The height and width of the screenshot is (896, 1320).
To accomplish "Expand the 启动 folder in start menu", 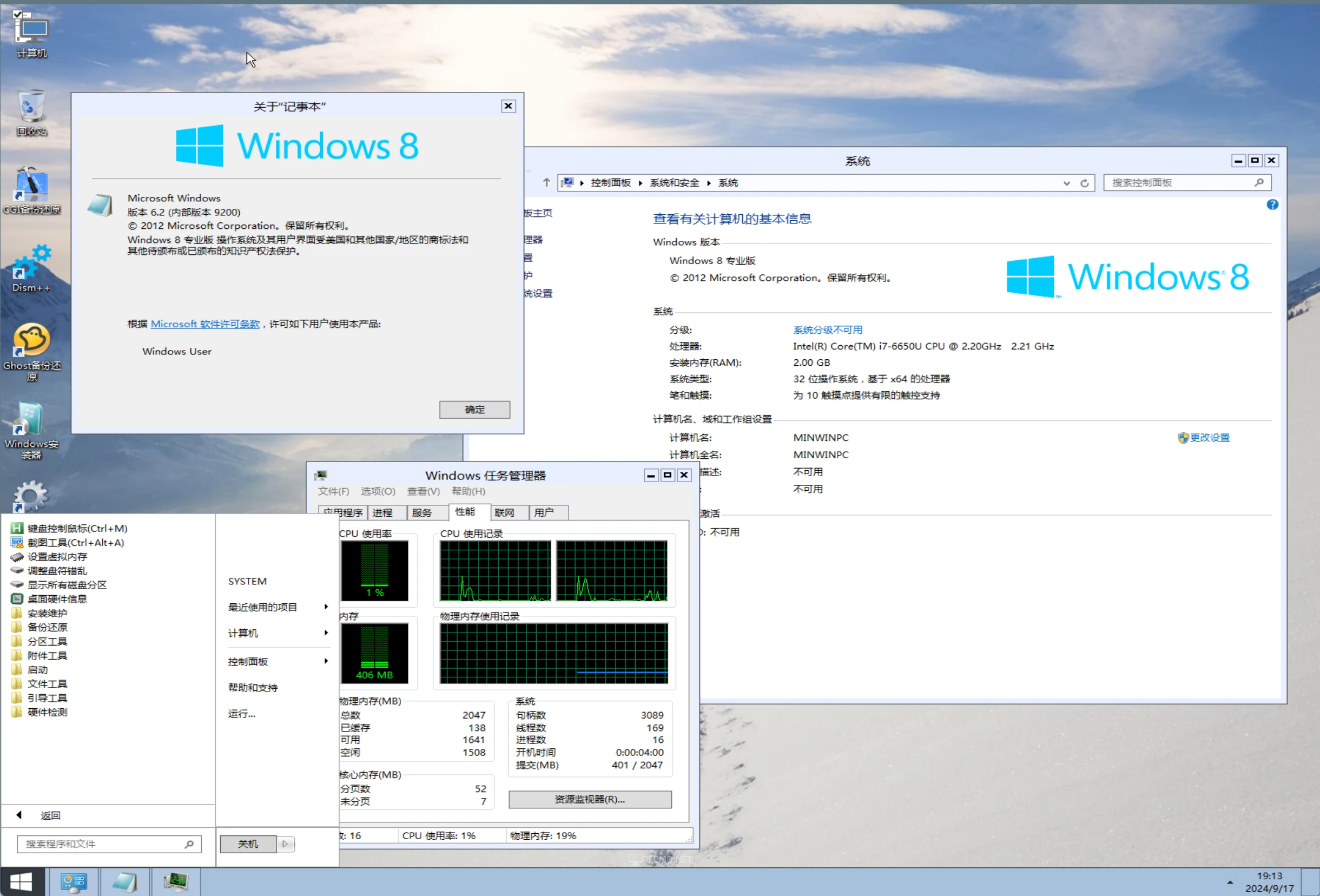I will pyautogui.click(x=30, y=670).
